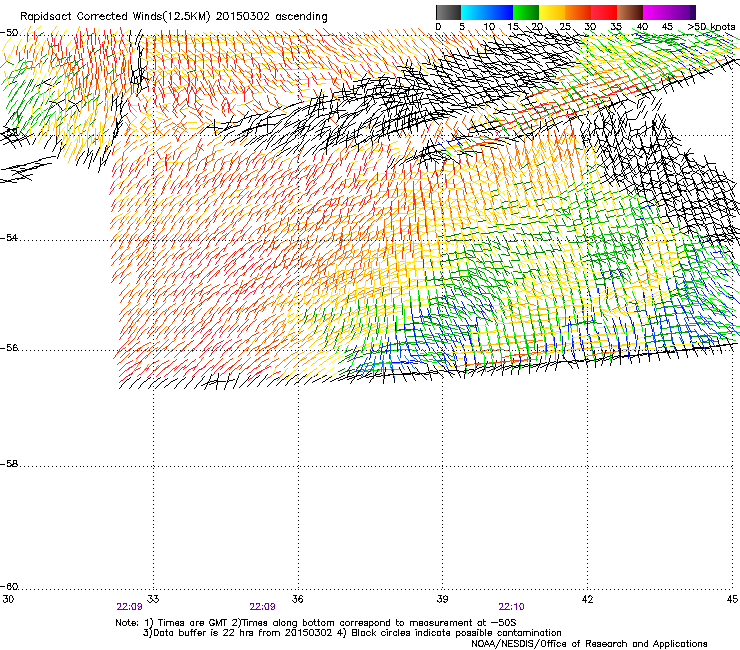The height and width of the screenshot is (650, 740).
Task: Click the longitude label 33
Action: 153,599
